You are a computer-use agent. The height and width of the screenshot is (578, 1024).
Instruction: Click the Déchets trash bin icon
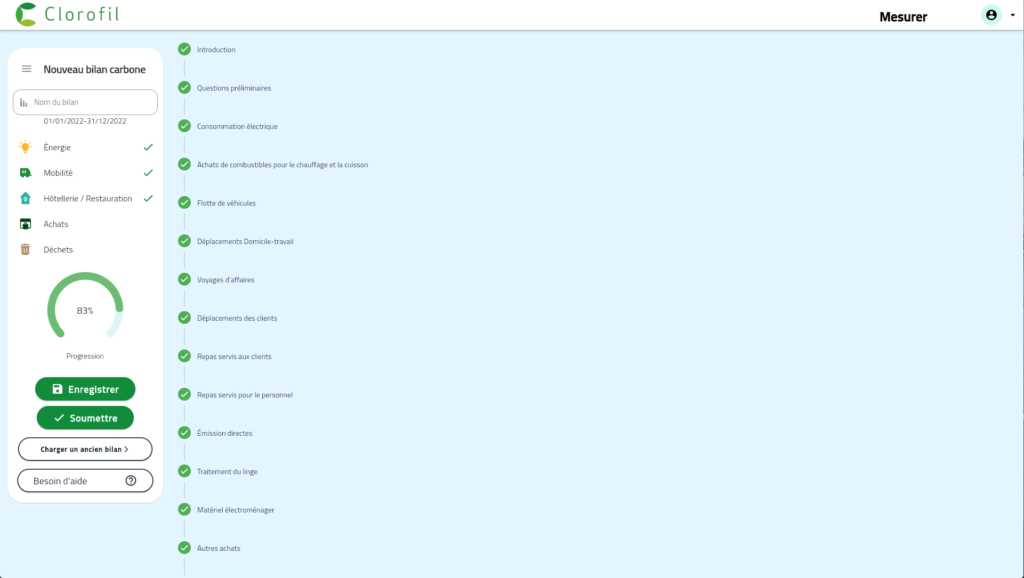pos(25,250)
